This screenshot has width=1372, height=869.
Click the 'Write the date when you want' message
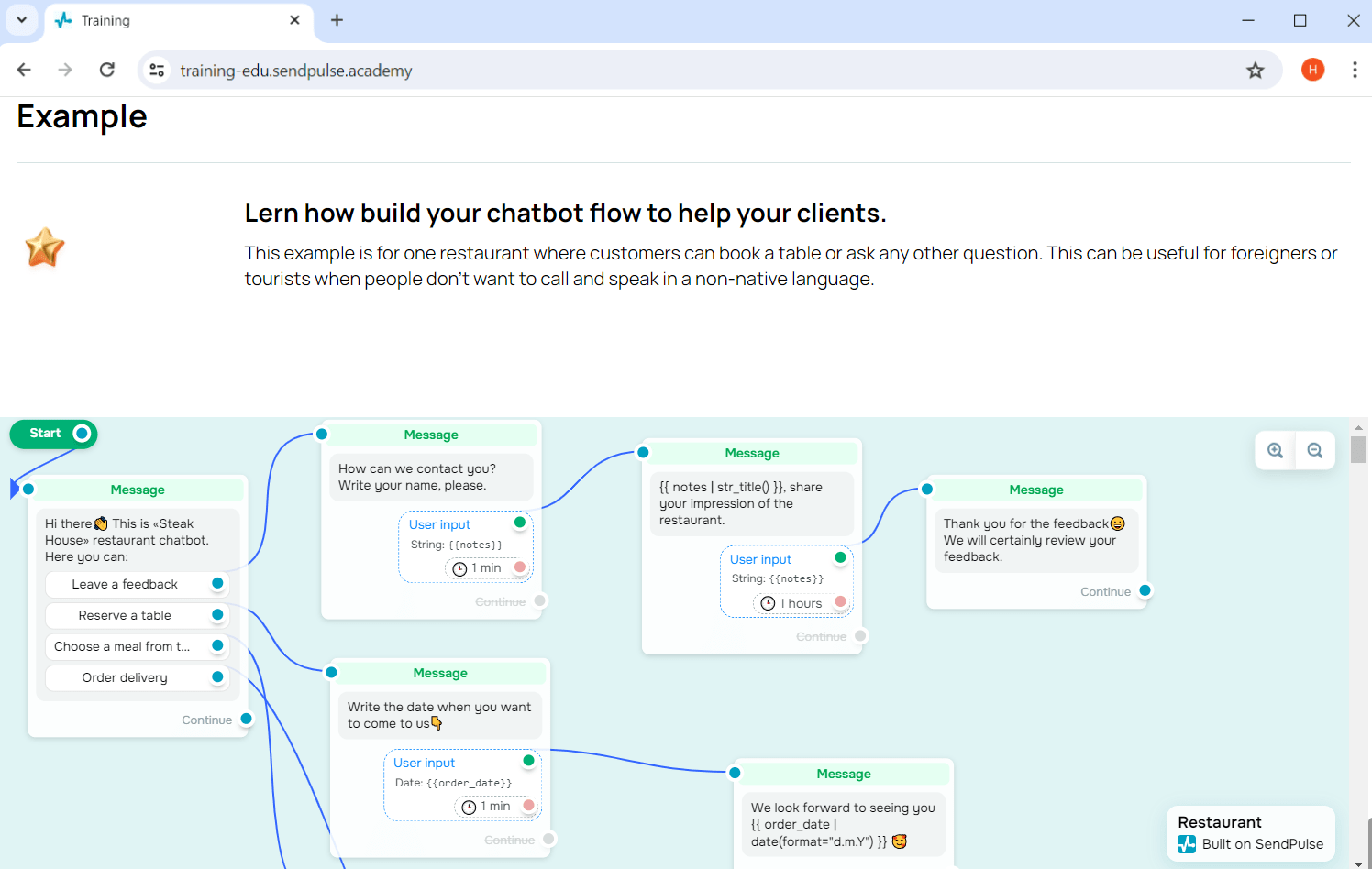pyautogui.click(x=440, y=715)
